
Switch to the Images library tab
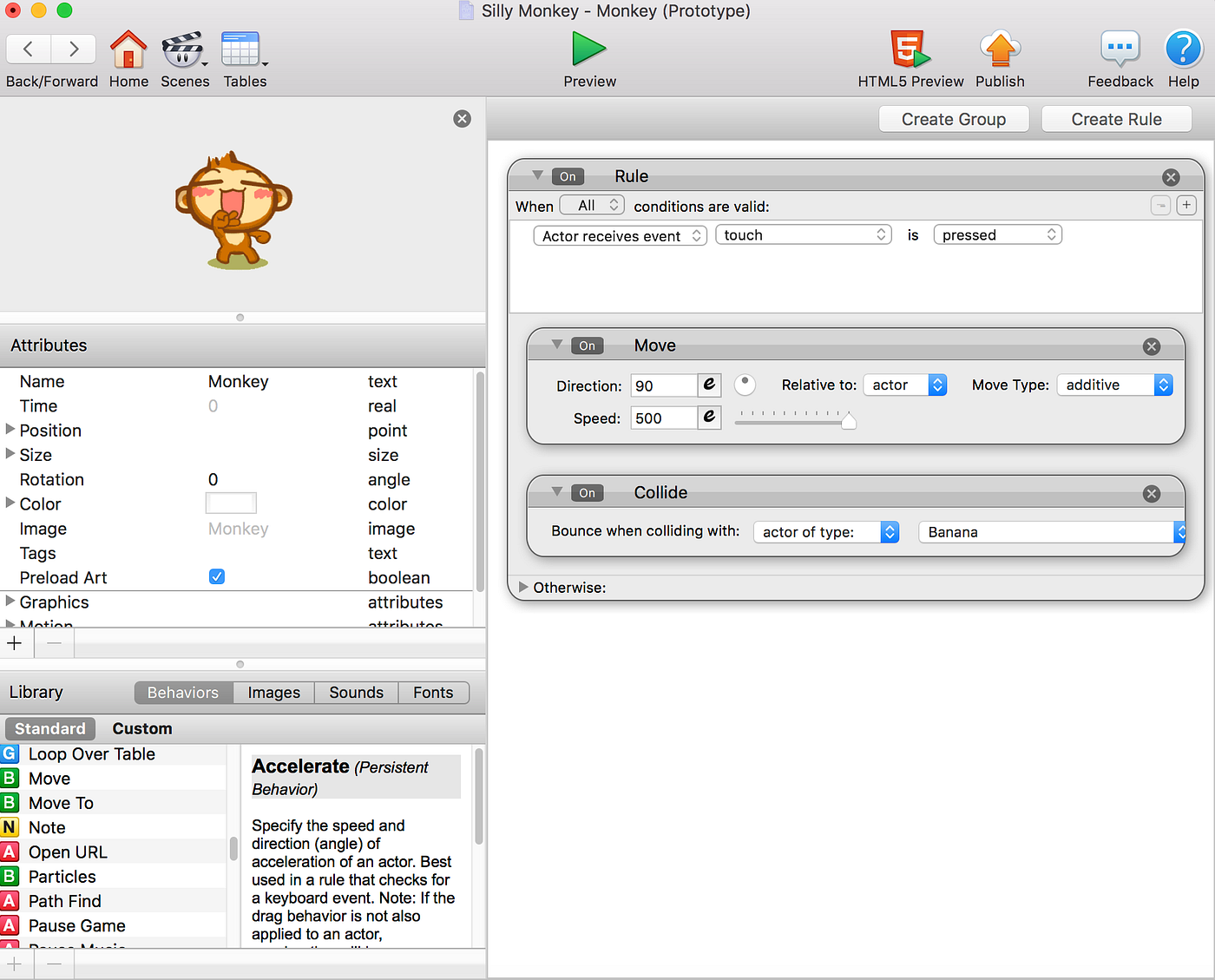click(274, 693)
